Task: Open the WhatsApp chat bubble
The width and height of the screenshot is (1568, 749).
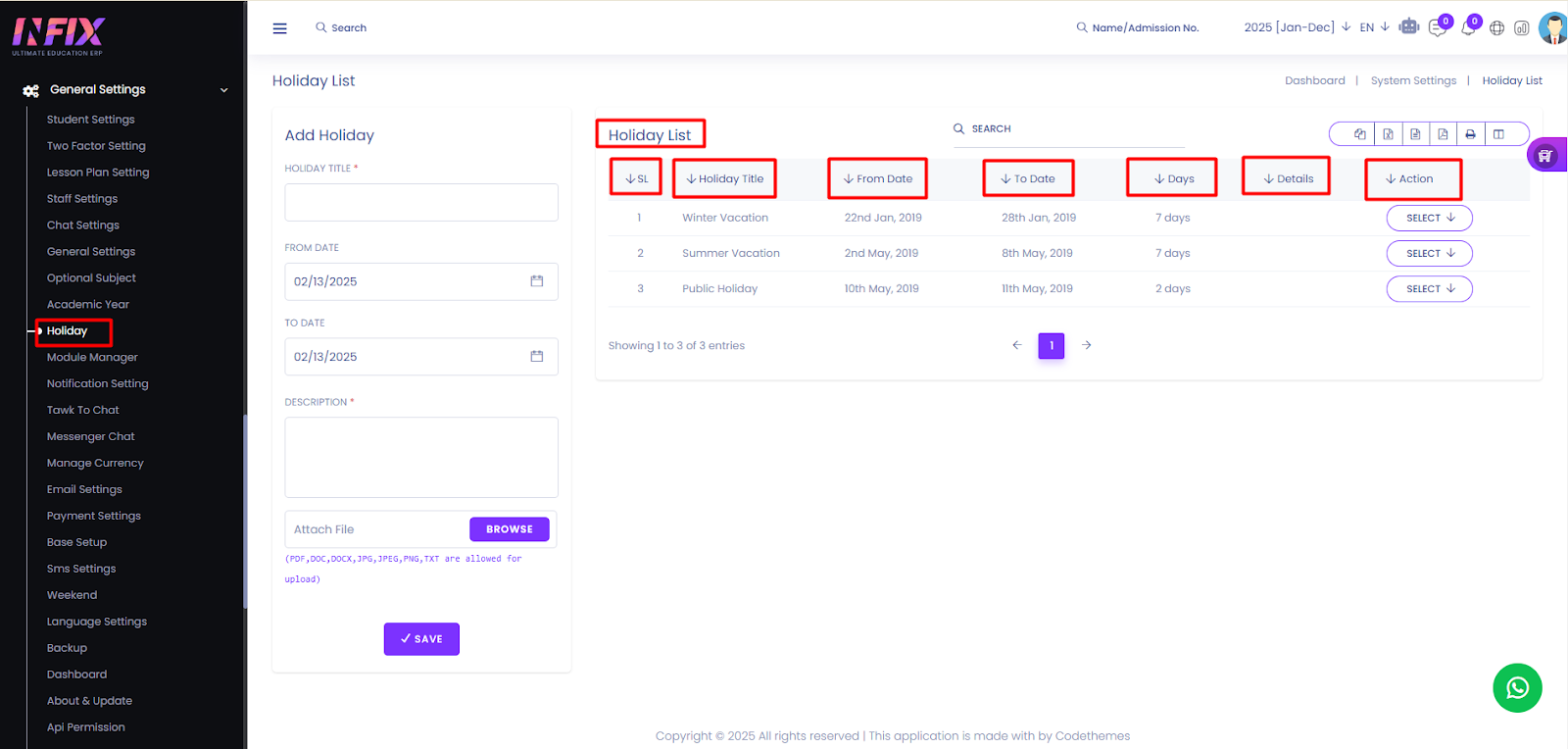Action: pos(1517,687)
